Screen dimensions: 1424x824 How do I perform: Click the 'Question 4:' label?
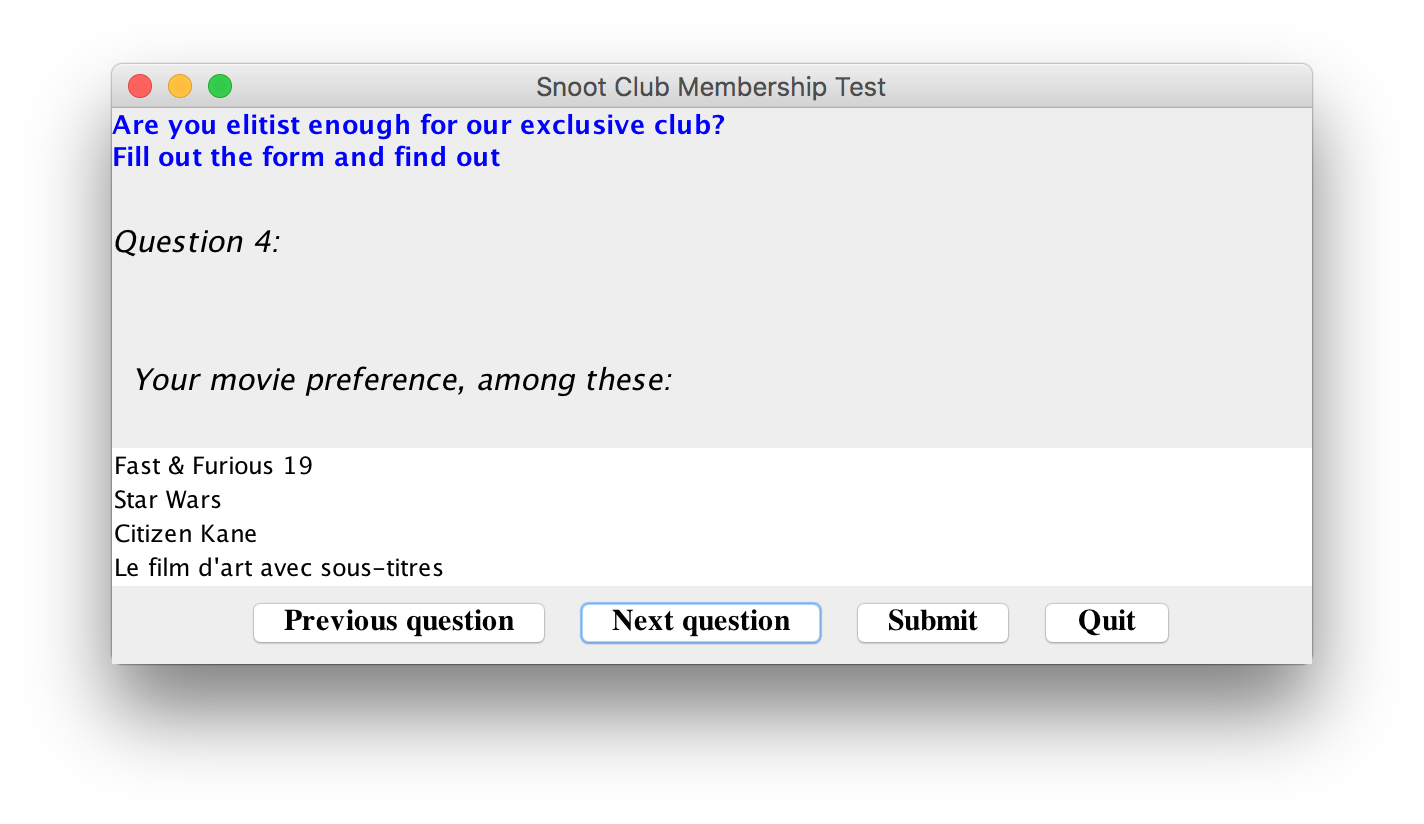[x=197, y=242]
